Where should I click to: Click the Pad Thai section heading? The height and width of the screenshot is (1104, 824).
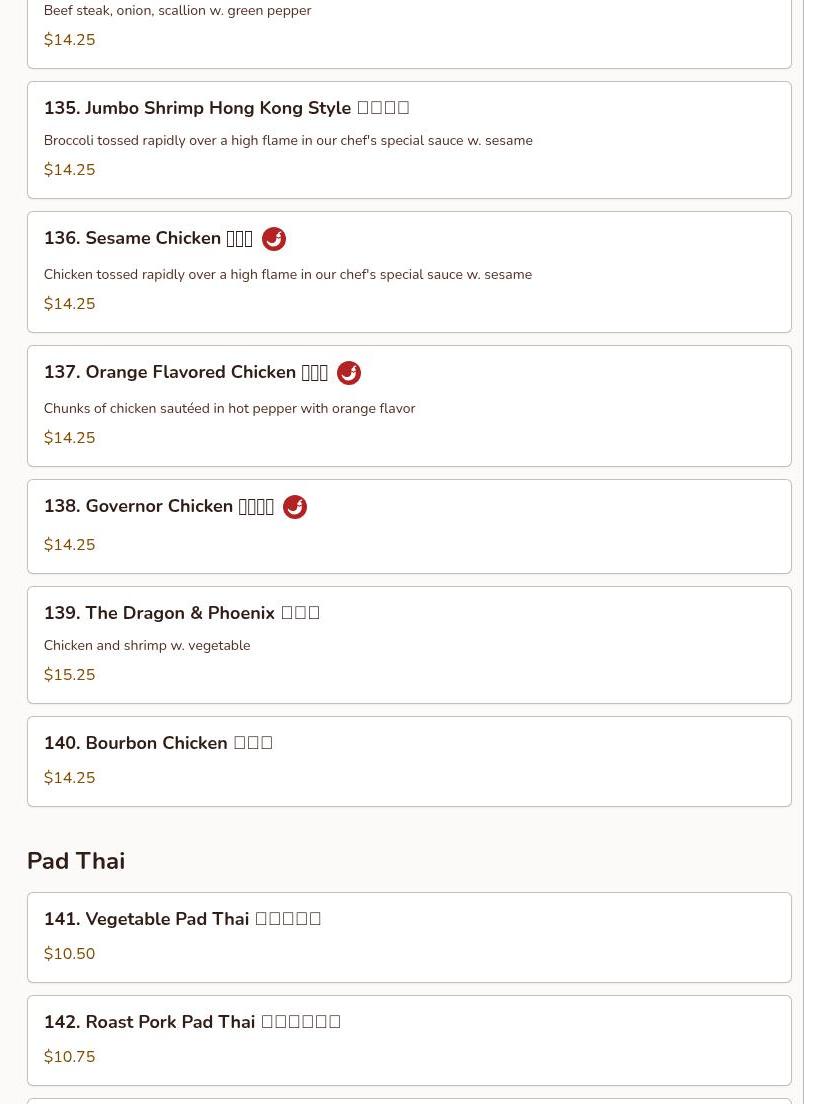[76, 860]
